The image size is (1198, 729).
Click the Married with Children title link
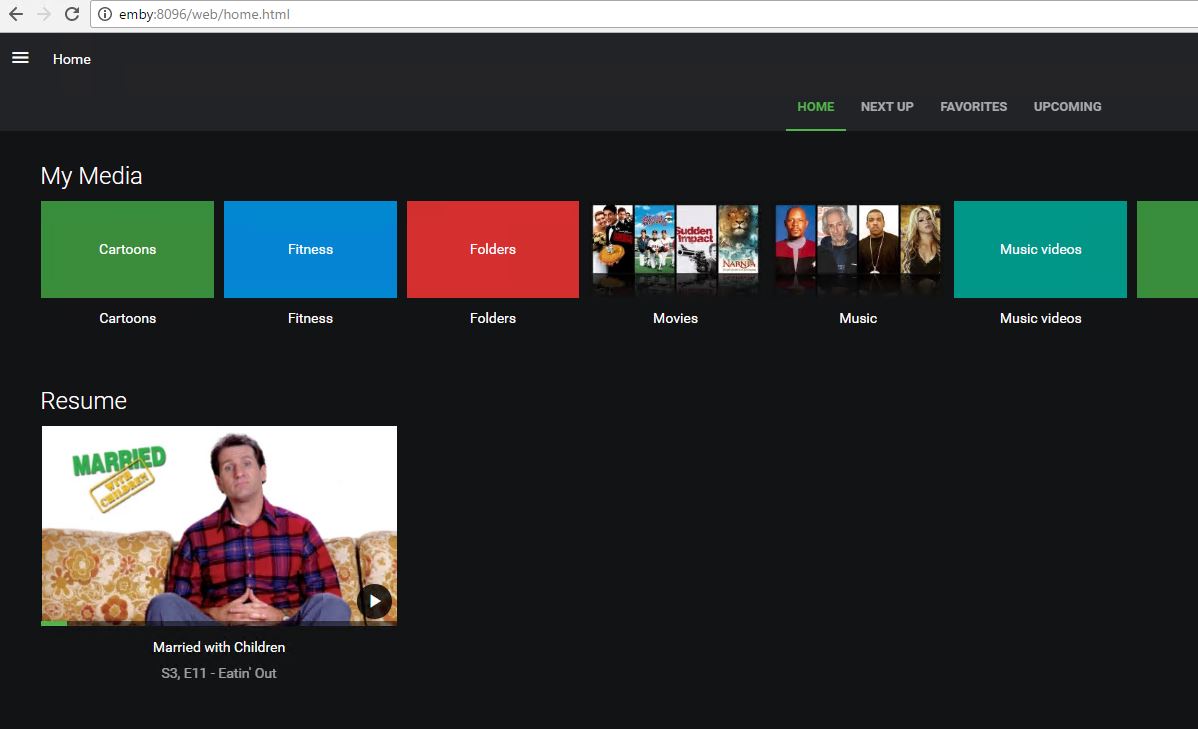click(219, 647)
